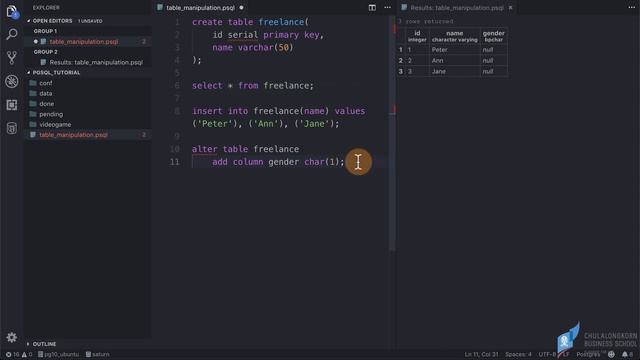Click warnings count indicator in status bar
The image size is (640, 360).
pyautogui.click(x=27, y=354)
